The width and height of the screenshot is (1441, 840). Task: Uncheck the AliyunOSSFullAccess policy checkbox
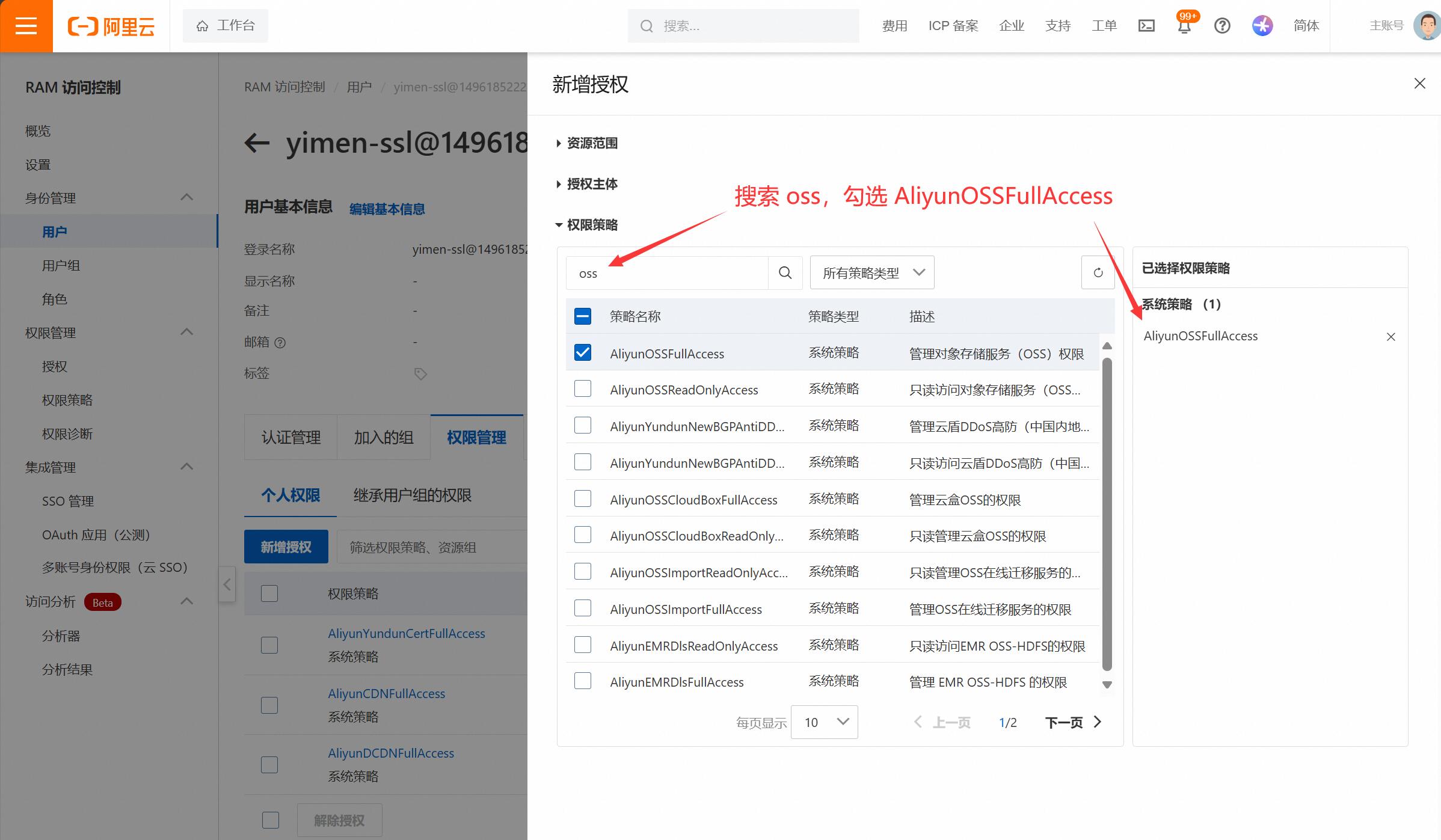[x=582, y=353]
